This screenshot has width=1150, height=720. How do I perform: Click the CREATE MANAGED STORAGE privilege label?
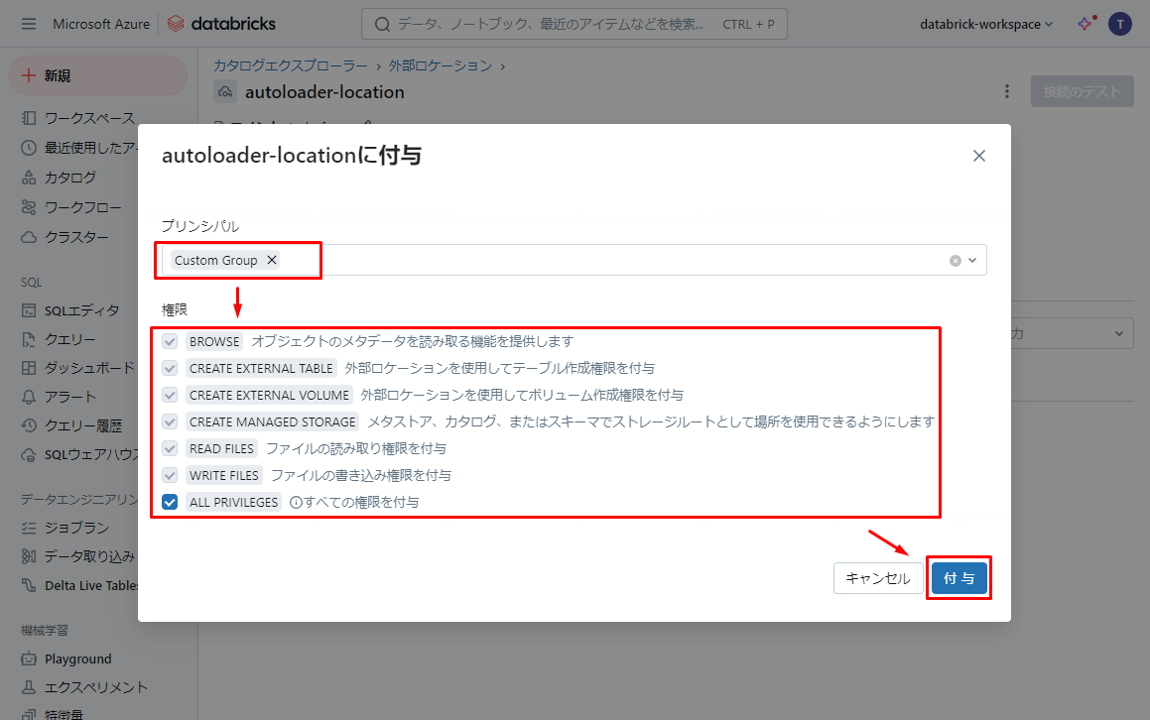[272, 422]
